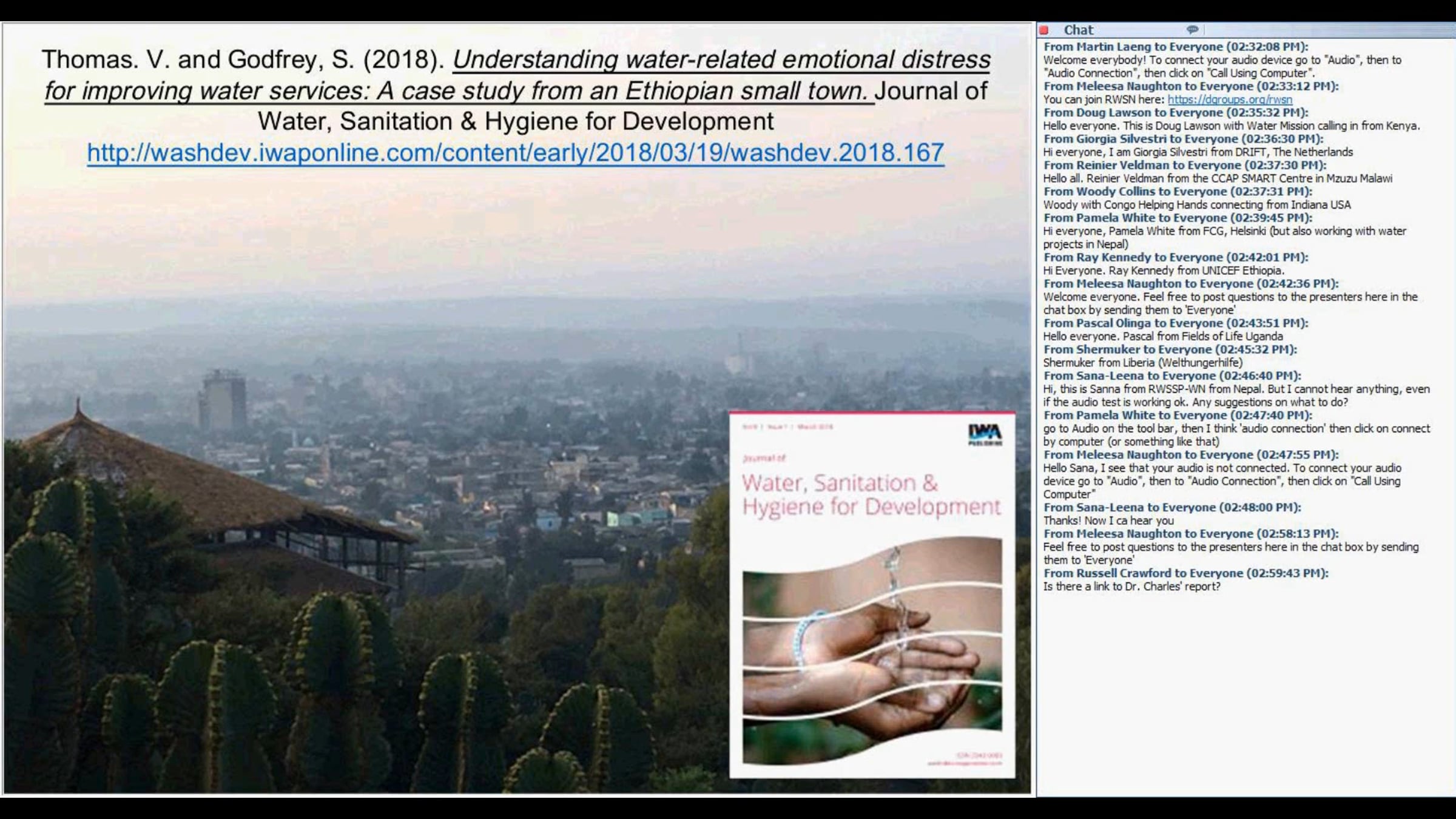
Task: Click Doug Lawson's chat message header
Action: tap(1175, 113)
